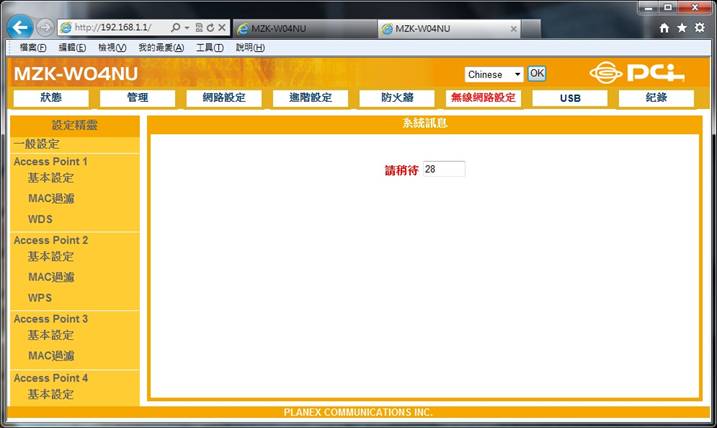Open the 工具(T) menu
Viewport: 717px width, 428px height.
point(209,48)
